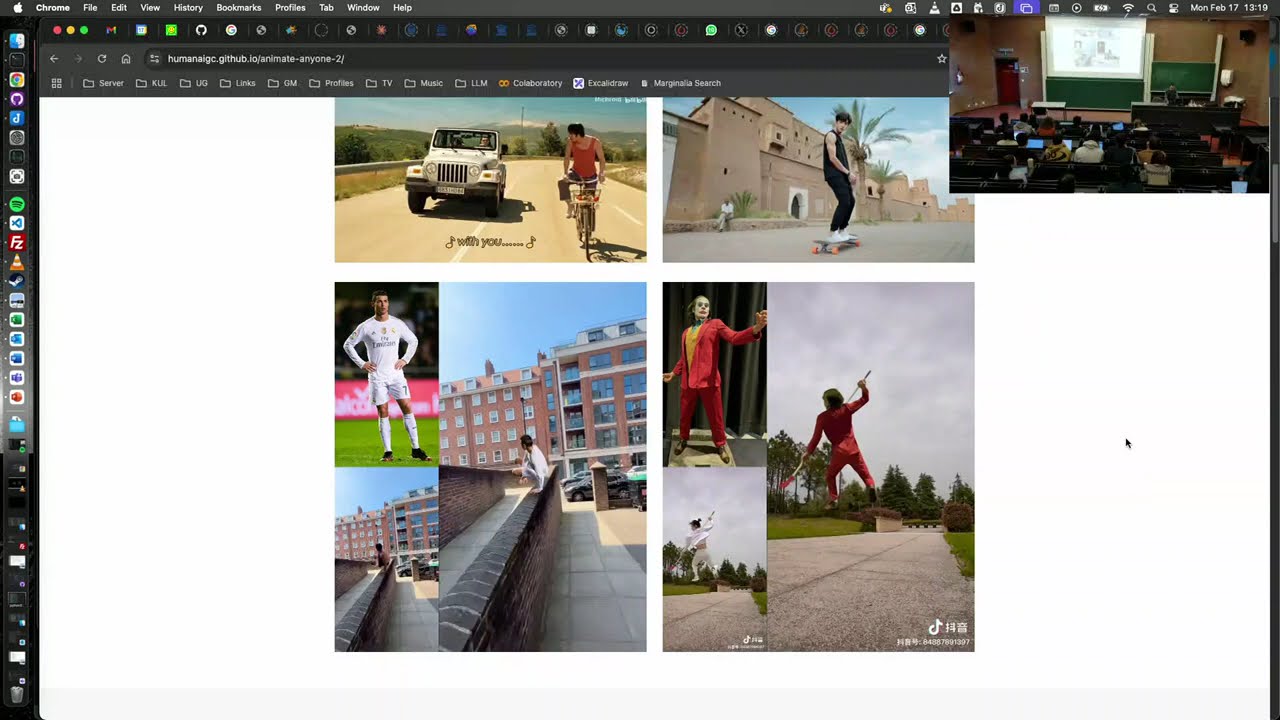Image resolution: width=1280 pixels, height=720 pixels.
Task: Open Wi-Fi status in menu bar
Action: (1128, 7)
